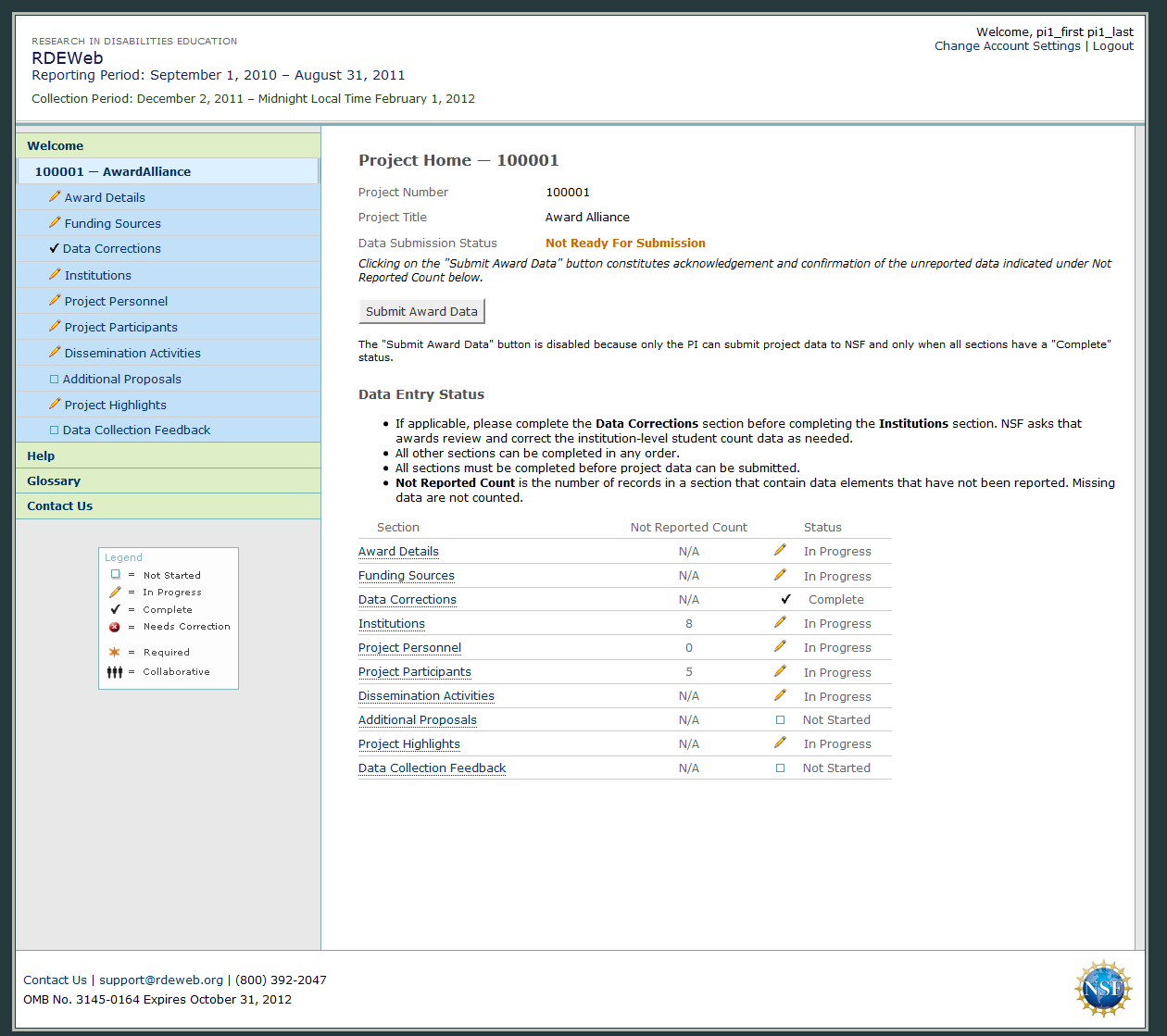Click the pencil status icon in the Institutions table row

click(x=780, y=623)
